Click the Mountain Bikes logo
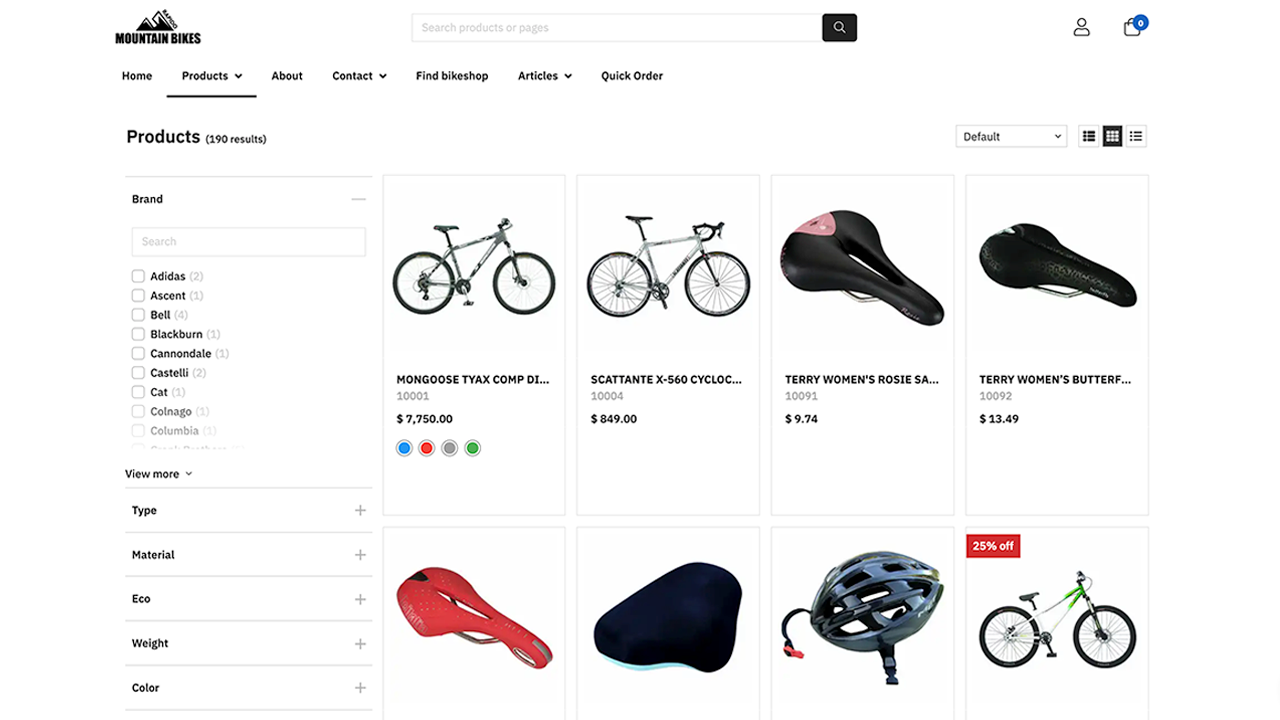The image size is (1280, 720). tap(157, 27)
